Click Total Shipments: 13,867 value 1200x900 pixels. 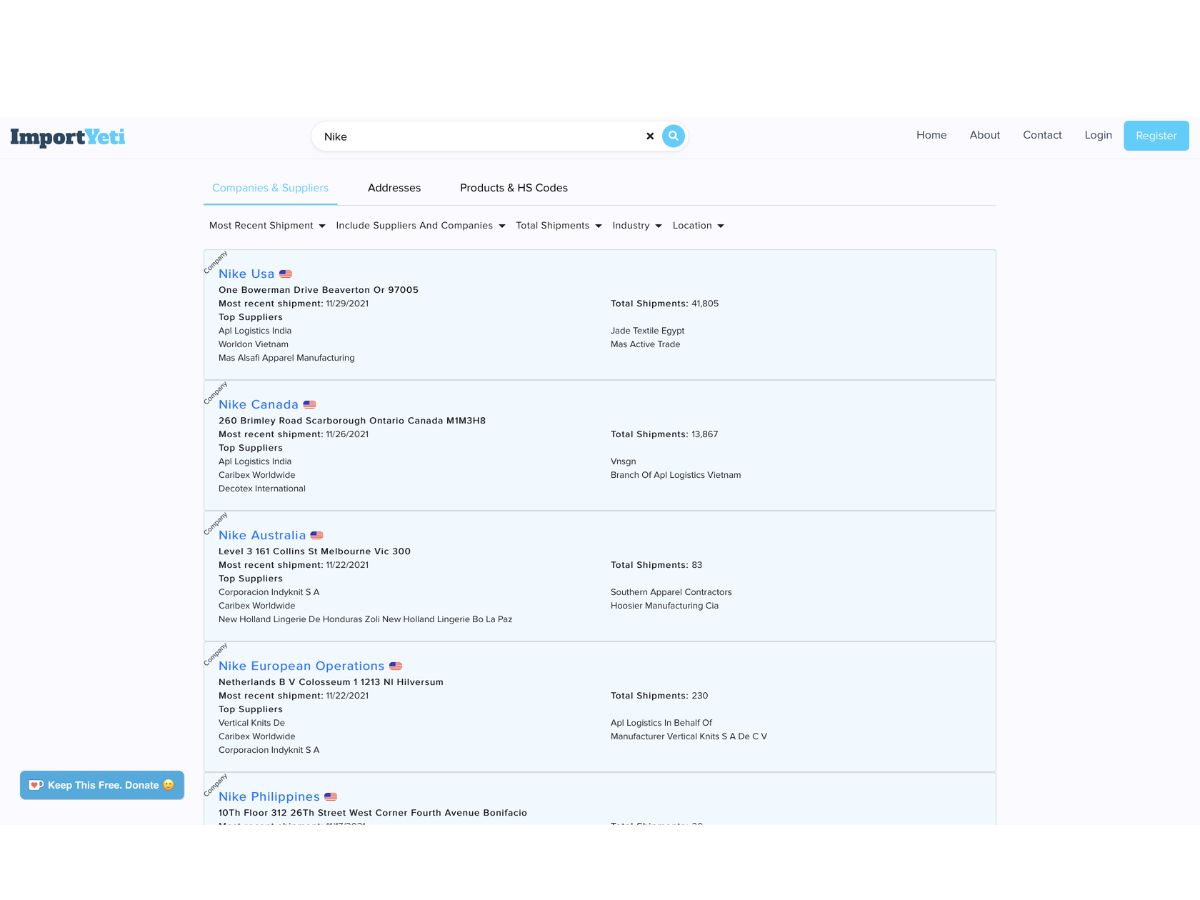pos(664,434)
